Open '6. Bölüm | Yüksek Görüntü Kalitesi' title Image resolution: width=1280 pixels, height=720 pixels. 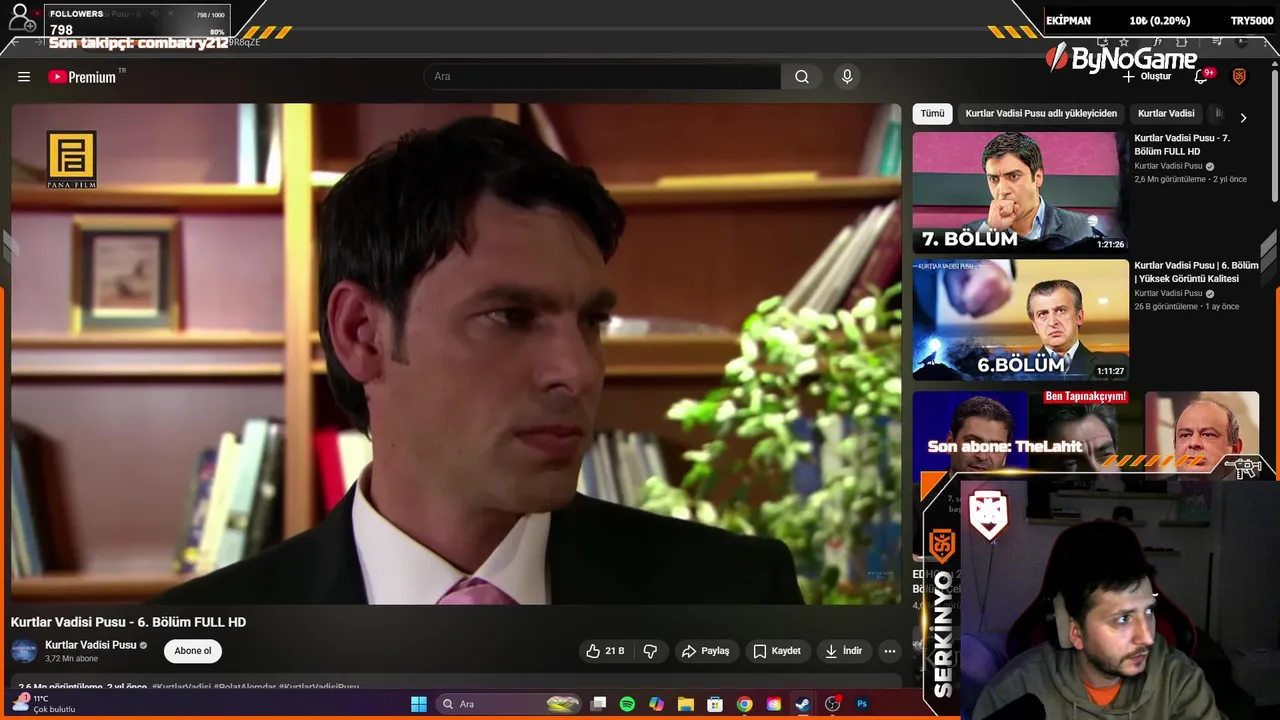coord(1196,272)
